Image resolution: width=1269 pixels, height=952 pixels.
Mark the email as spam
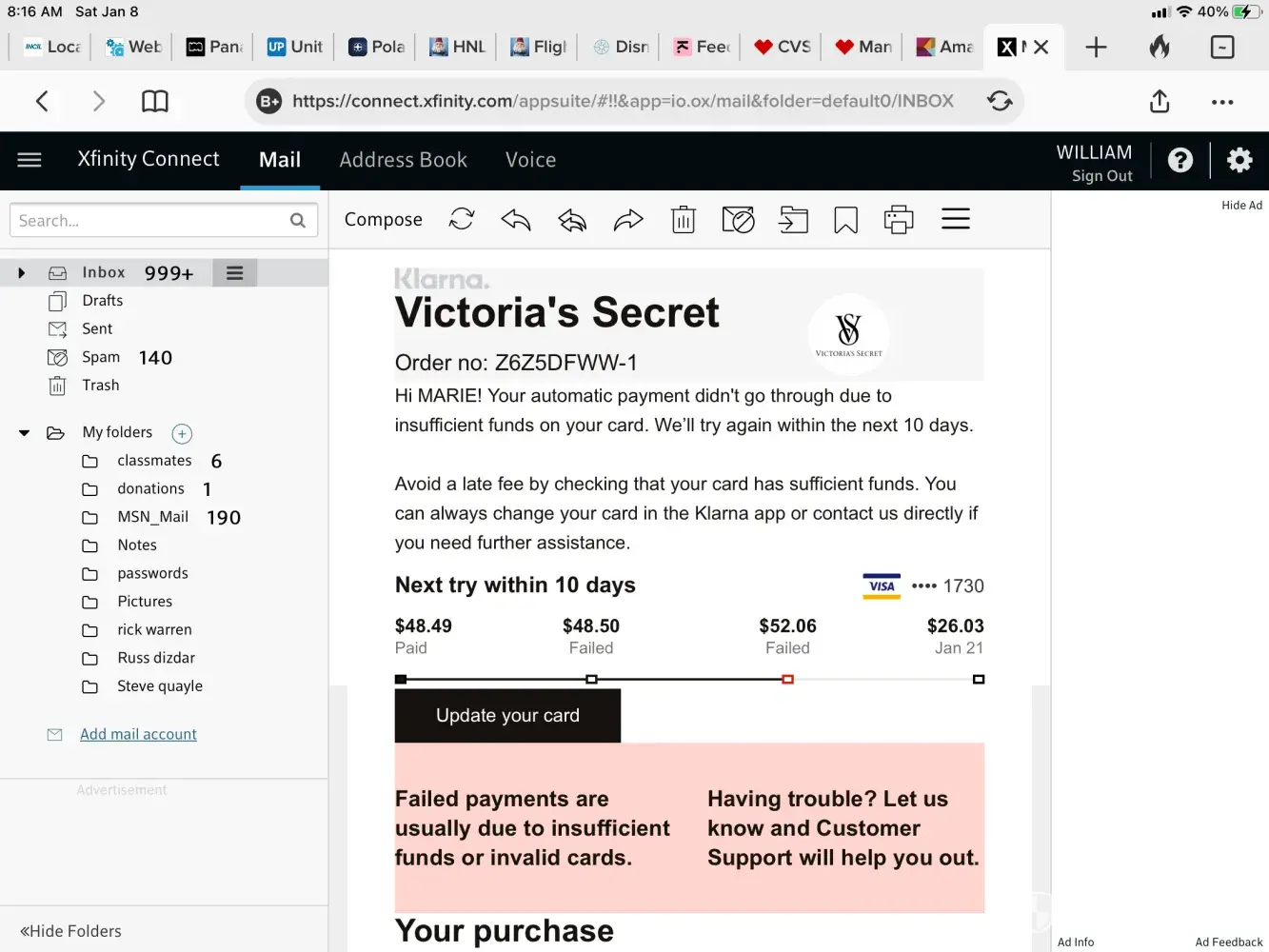[738, 220]
